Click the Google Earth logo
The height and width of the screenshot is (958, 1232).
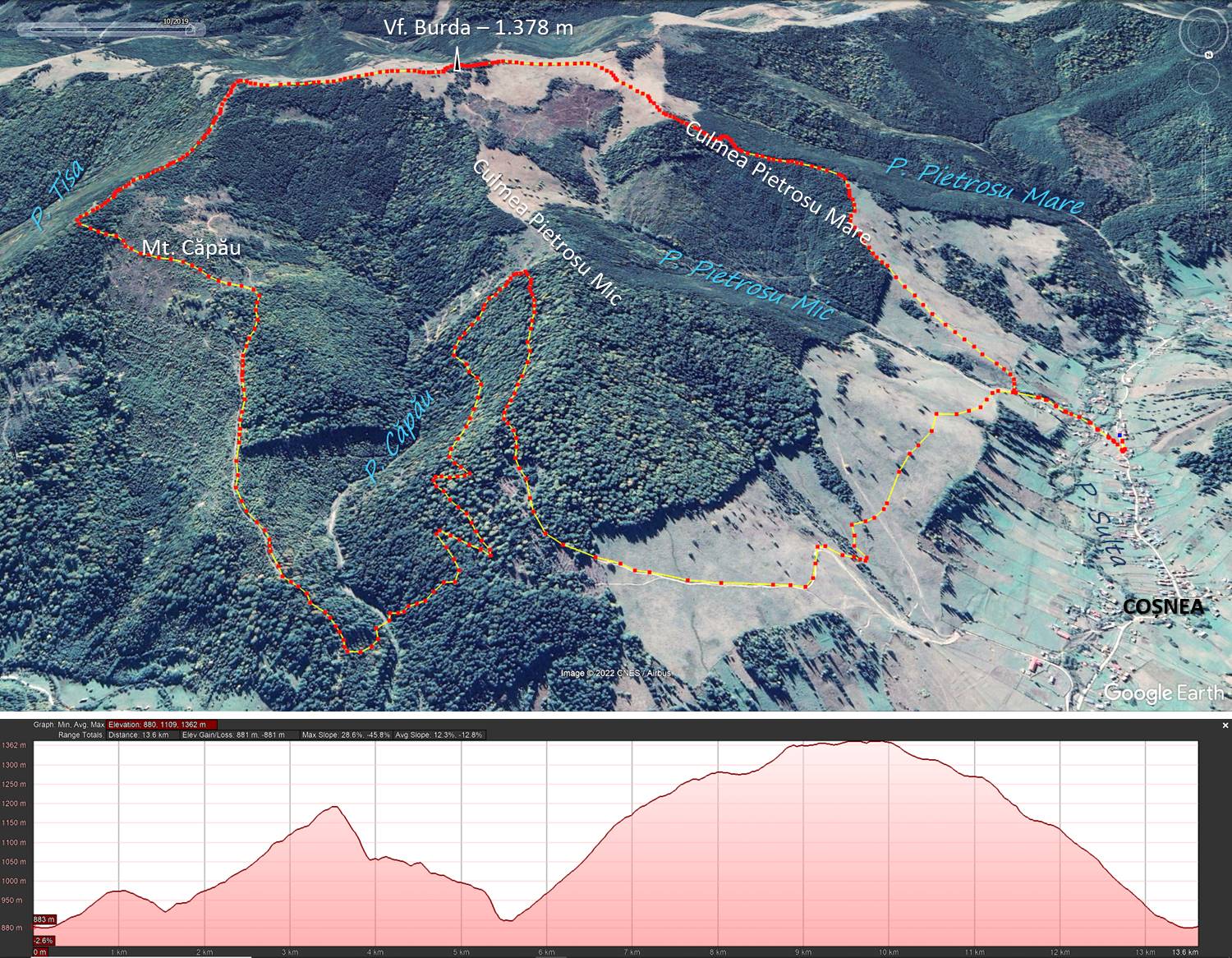(x=1163, y=693)
